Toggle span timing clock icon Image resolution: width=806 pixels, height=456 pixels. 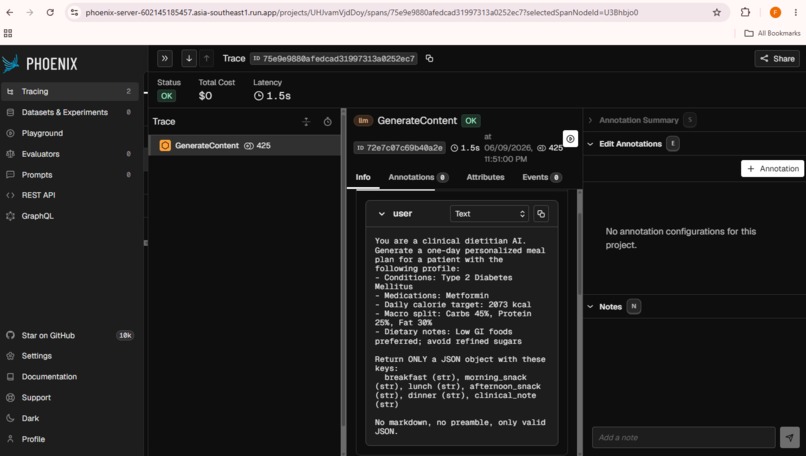tap(327, 122)
